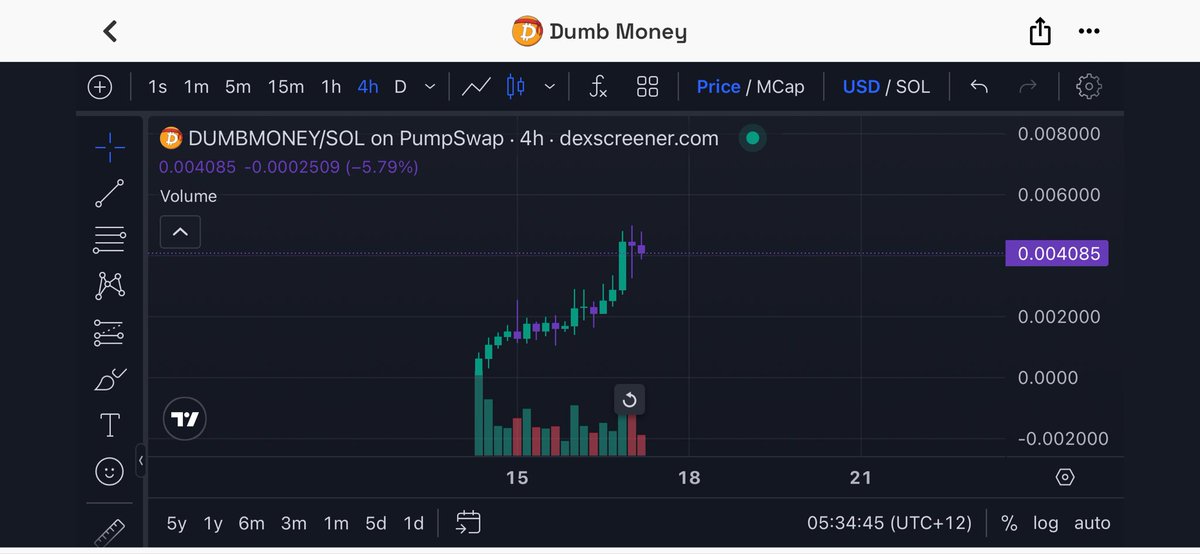
Task: Switch quote currency to USD
Action: coord(861,87)
